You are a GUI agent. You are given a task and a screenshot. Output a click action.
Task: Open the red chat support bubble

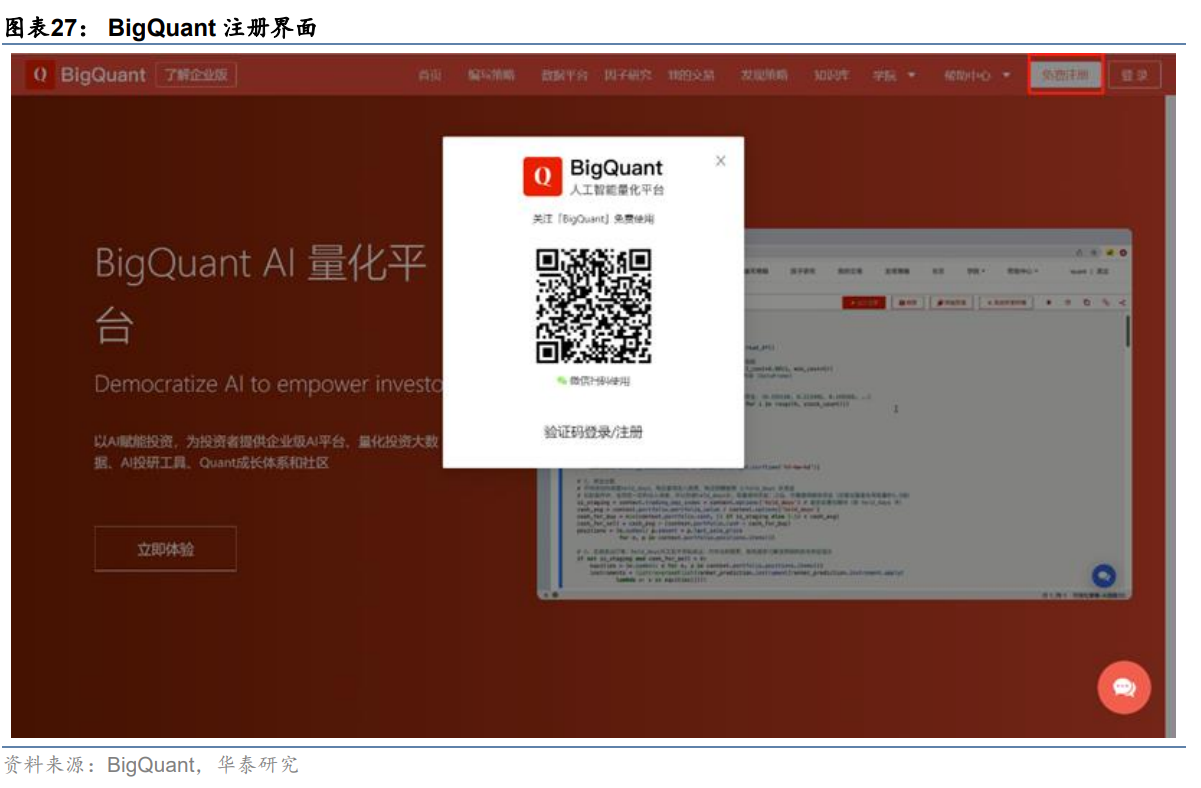(x=1124, y=687)
